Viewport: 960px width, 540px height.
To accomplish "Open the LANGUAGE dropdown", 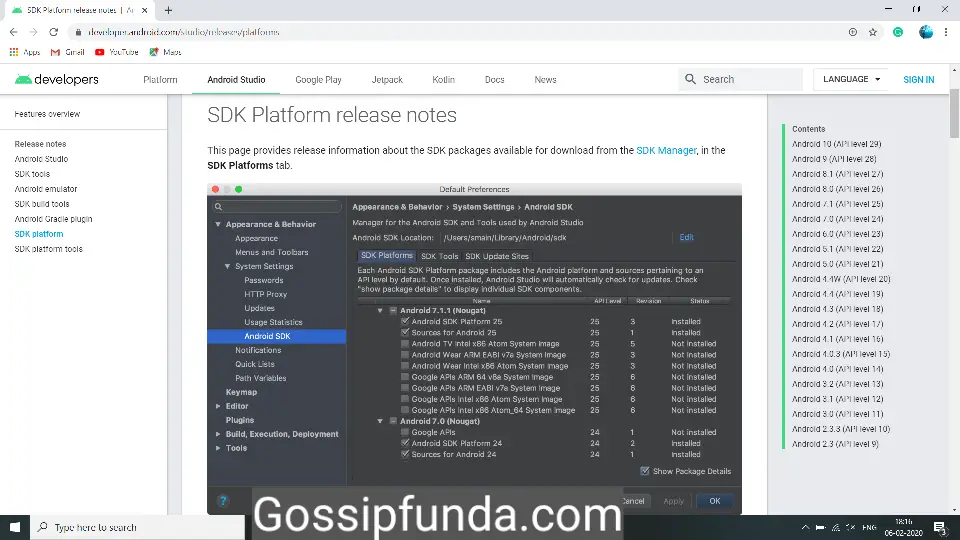I will click(851, 79).
